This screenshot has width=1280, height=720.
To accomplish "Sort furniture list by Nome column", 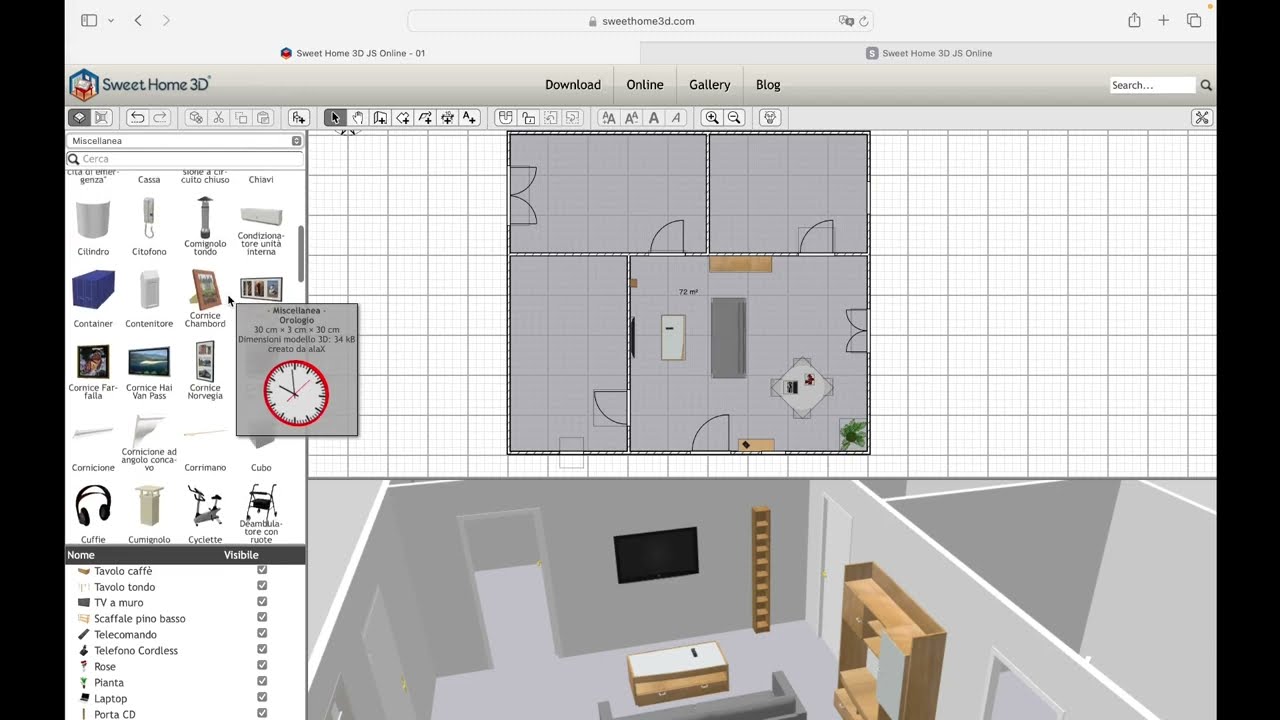I will coord(81,555).
